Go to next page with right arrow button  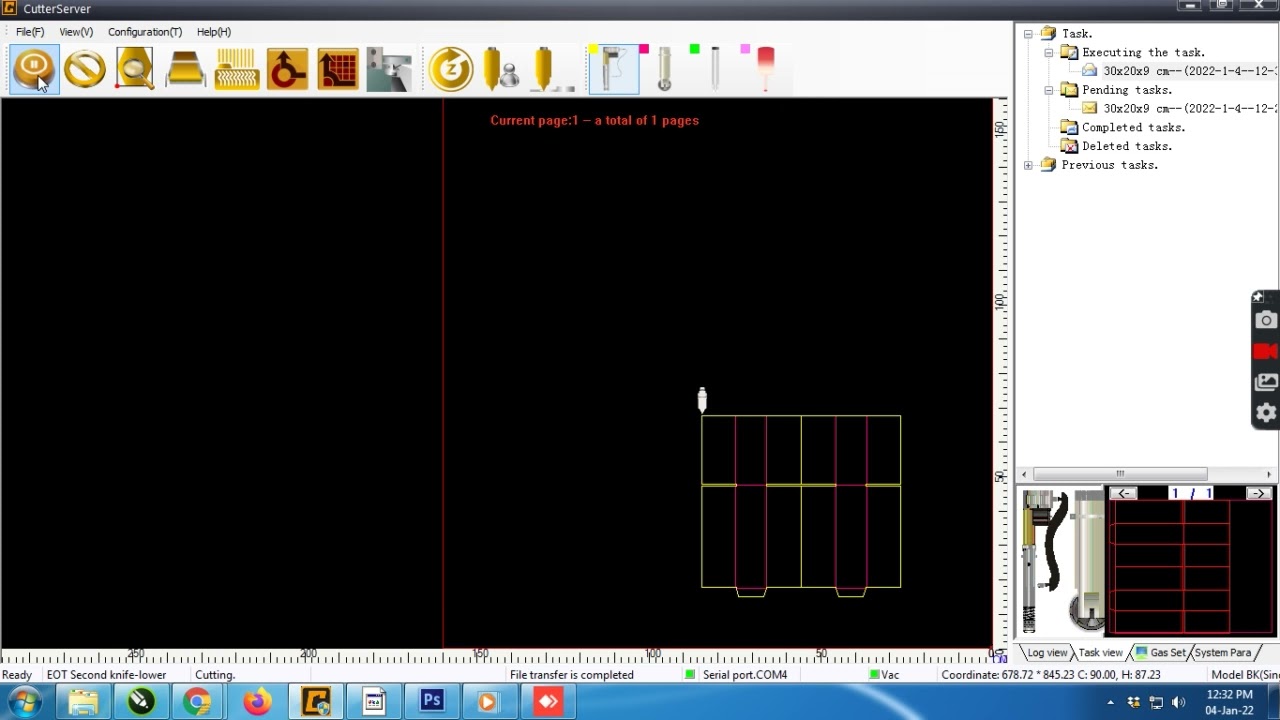pyautogui.click(x=1258, y=493)
